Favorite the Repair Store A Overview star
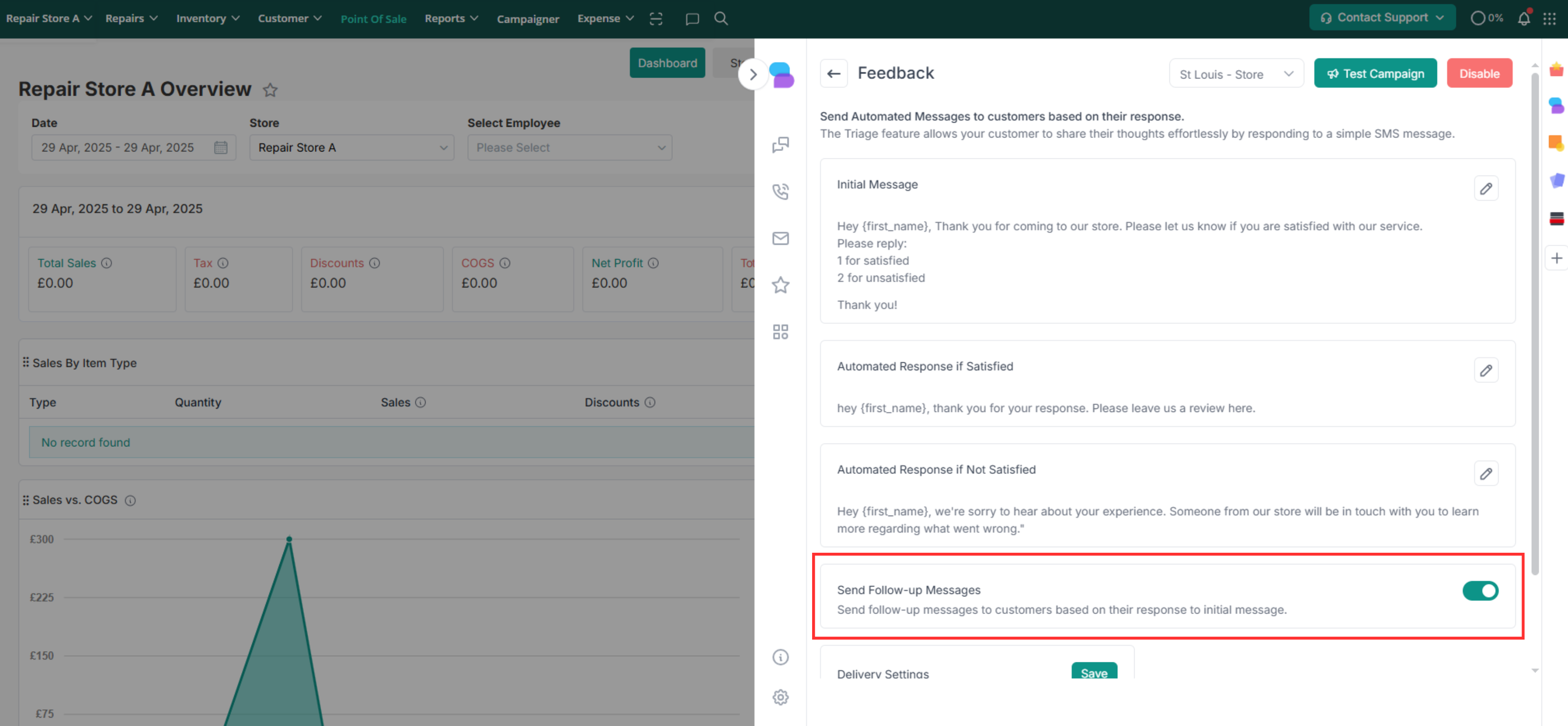 pos(270,90)
